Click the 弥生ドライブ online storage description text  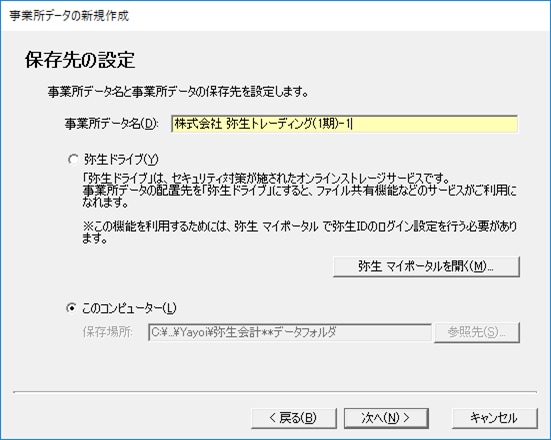(x=299, y=190)
